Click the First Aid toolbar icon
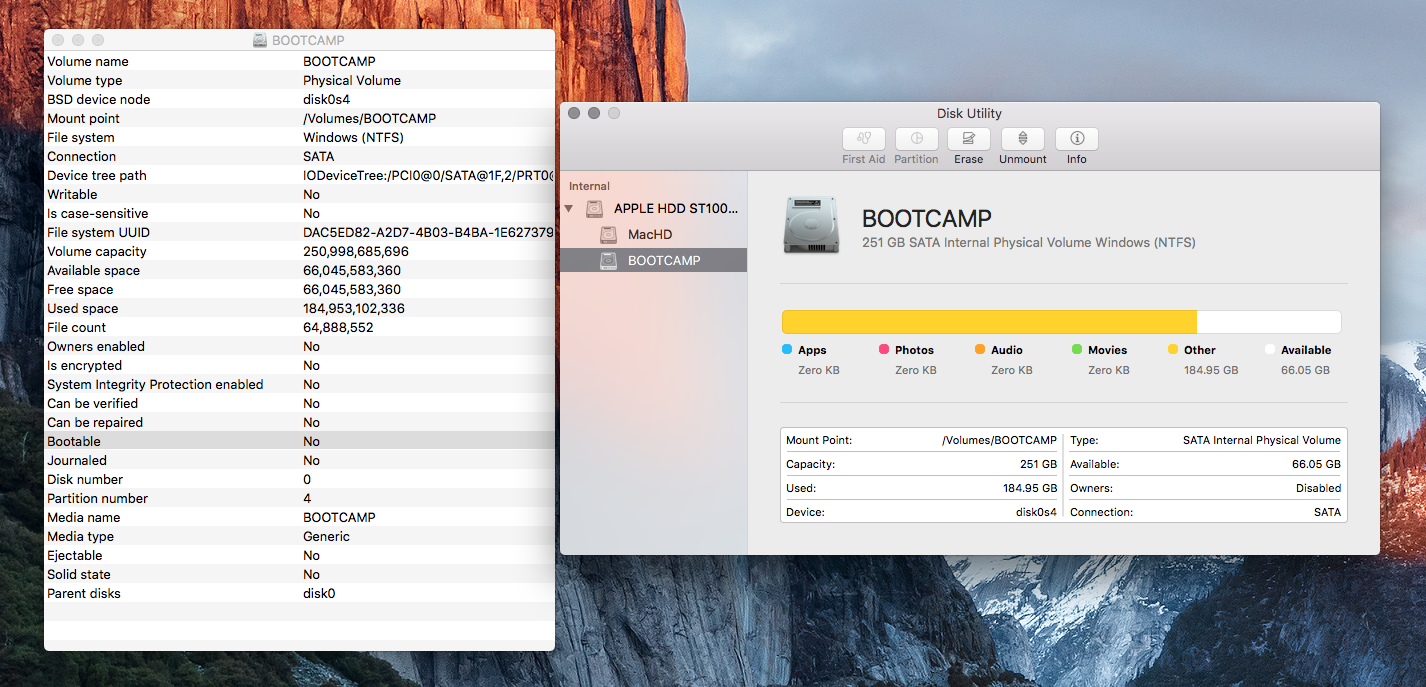Image resolution: width=1426 pixels, height=687 pixels. click(x=864, y=139)
